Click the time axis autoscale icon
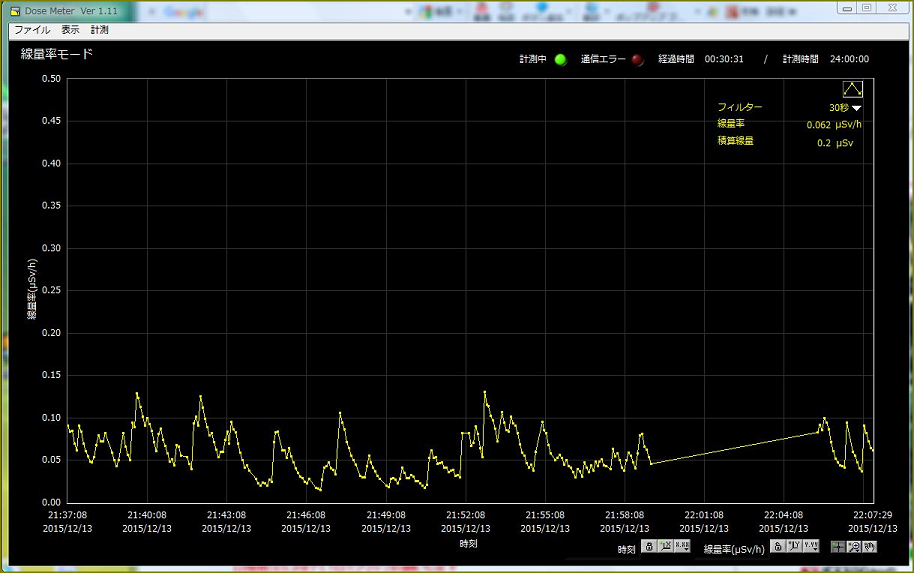This screenshot has height=573, width=914. click(x=665, y=546)
